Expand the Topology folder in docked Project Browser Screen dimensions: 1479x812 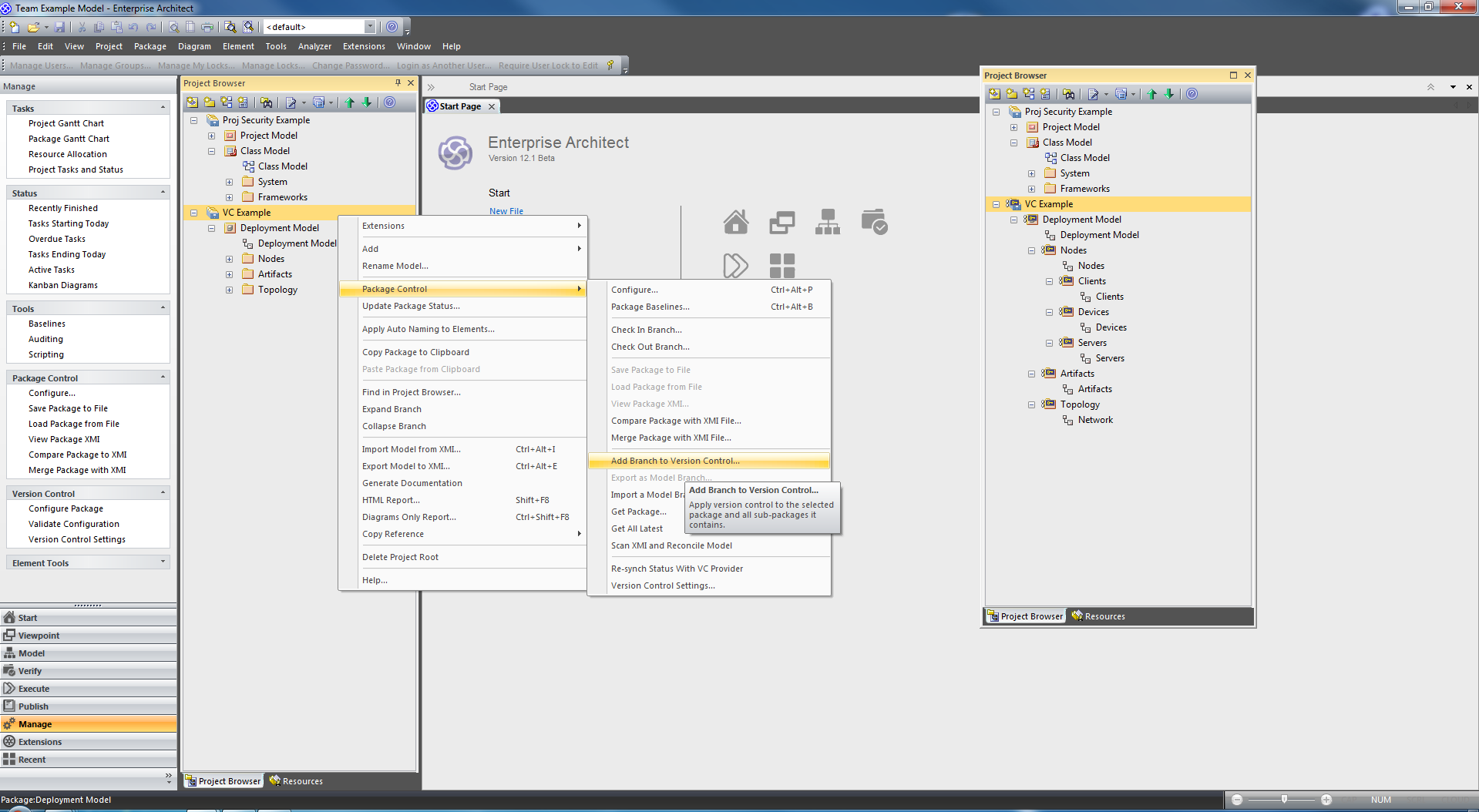229,290
